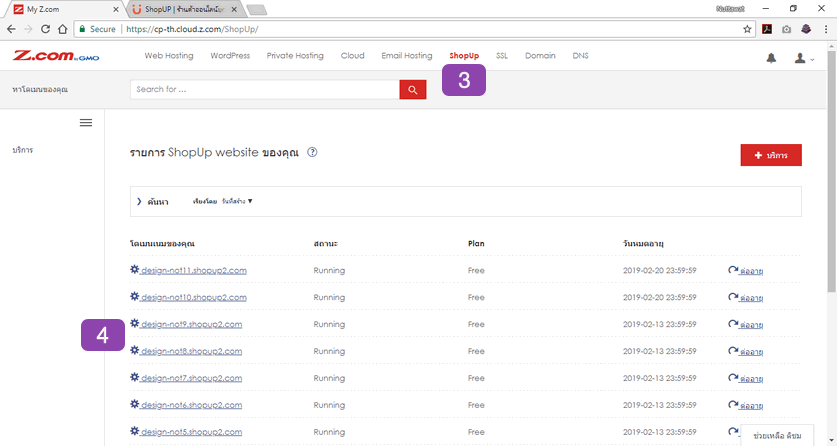Viewport: 837px width, 446px height.
Task: Open the notifications bell
Action: click(771, 58)
